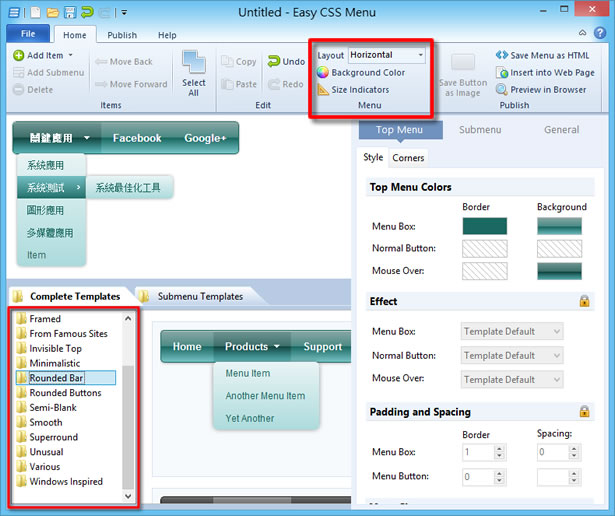Expand the Mouse Over effect dropdown
The image size is (615, 516).
[x=512, y=380]
